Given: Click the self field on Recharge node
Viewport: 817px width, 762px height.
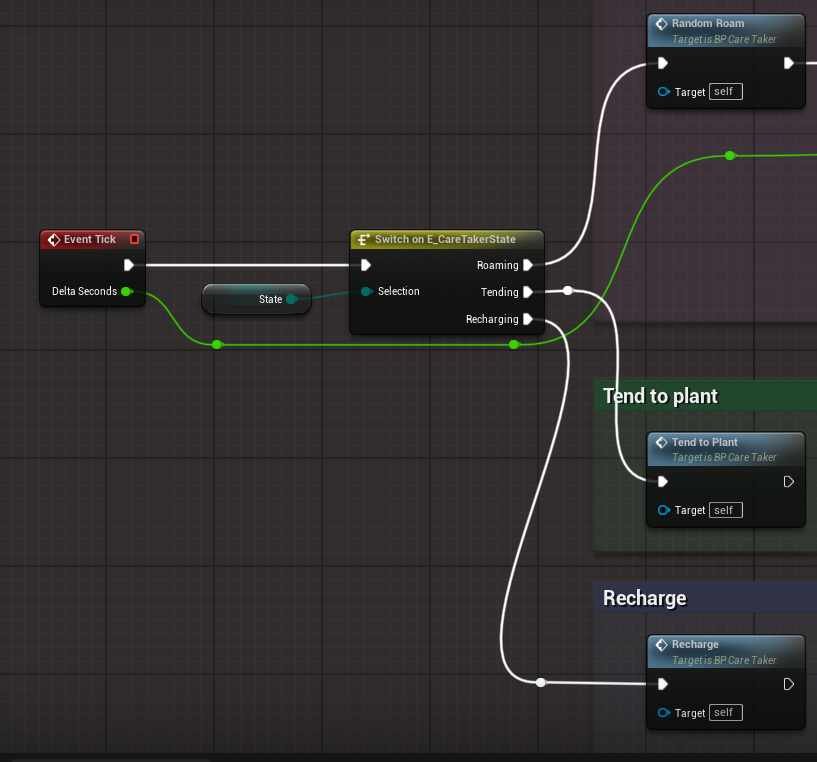Looking at the screenshot, I should pos(726,712).
